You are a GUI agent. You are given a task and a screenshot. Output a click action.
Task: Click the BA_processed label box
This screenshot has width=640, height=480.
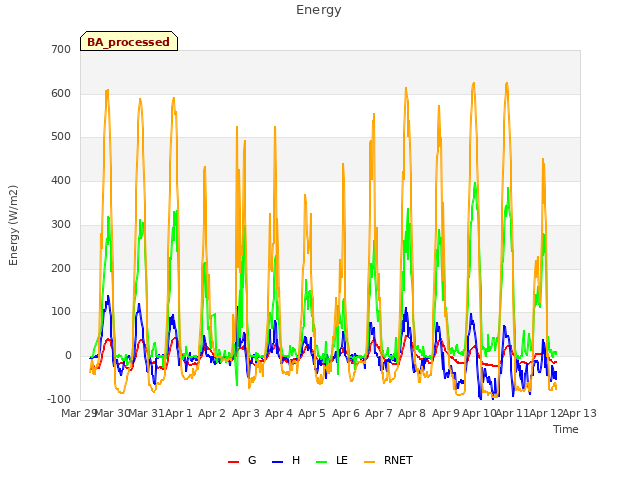pyautogui.click(x=129, y=41)
